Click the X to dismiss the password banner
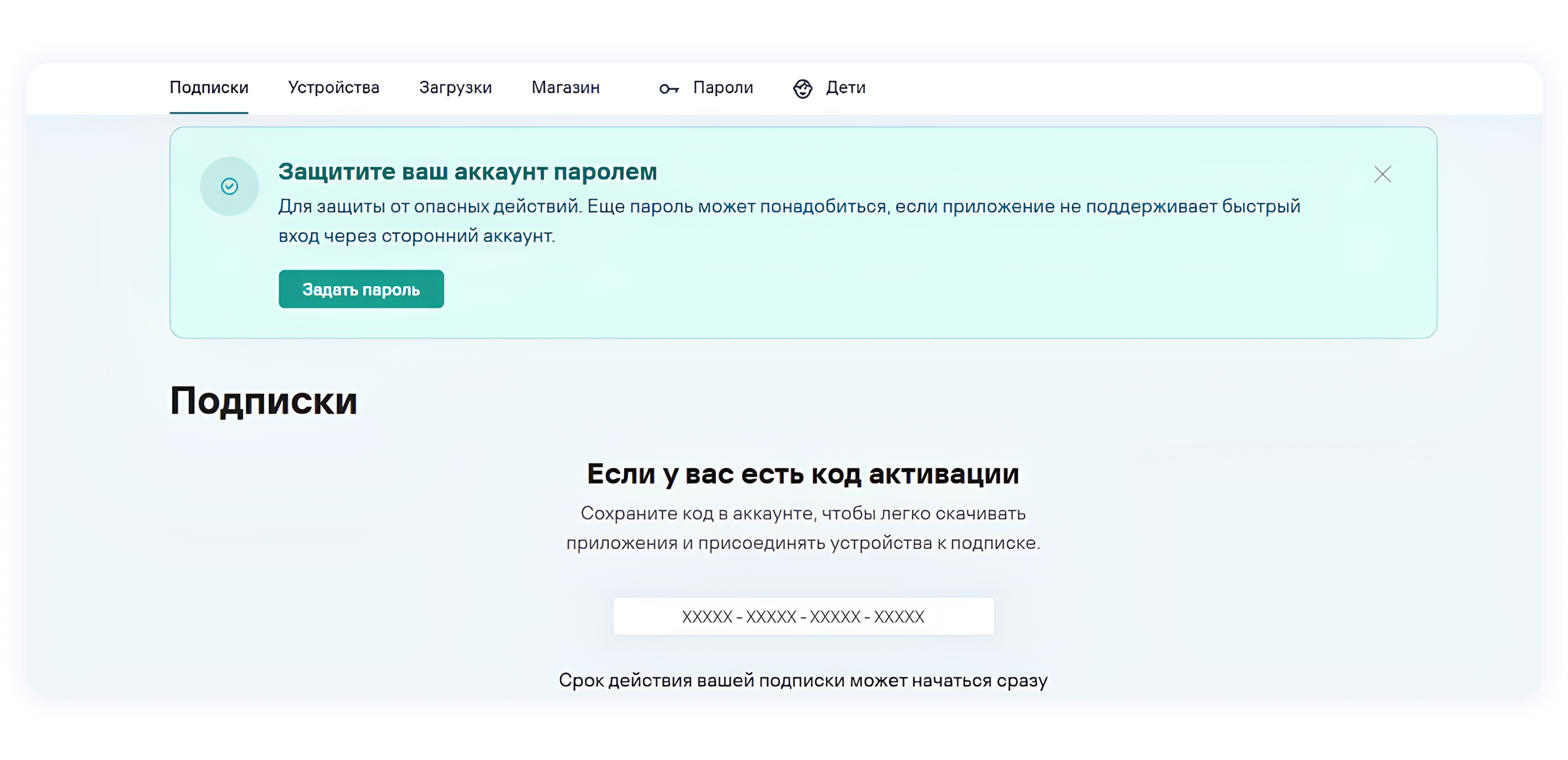 (1383, 175)
